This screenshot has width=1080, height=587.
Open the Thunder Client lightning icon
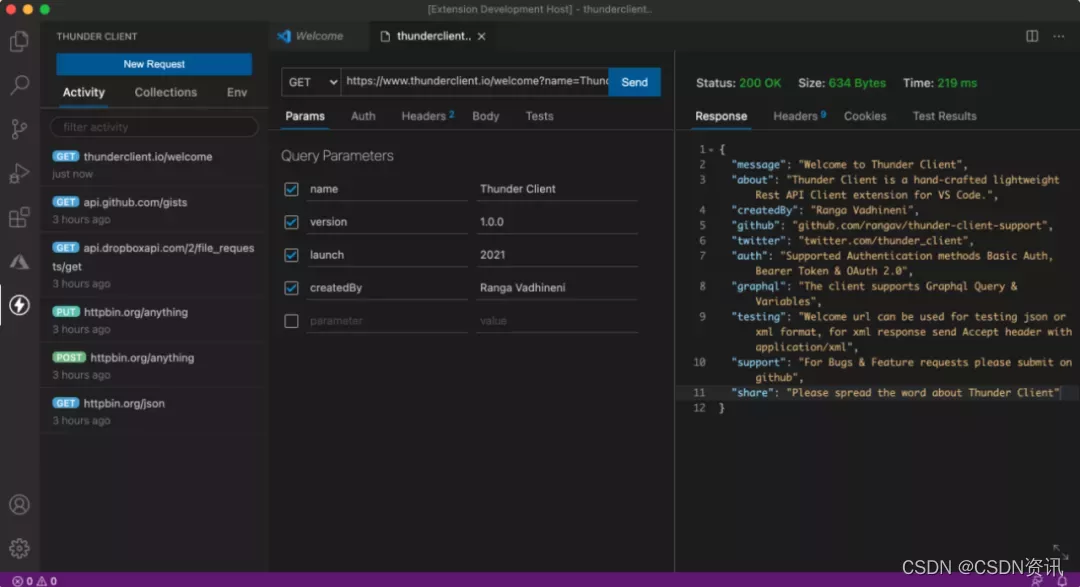click(x=19, y=305)
